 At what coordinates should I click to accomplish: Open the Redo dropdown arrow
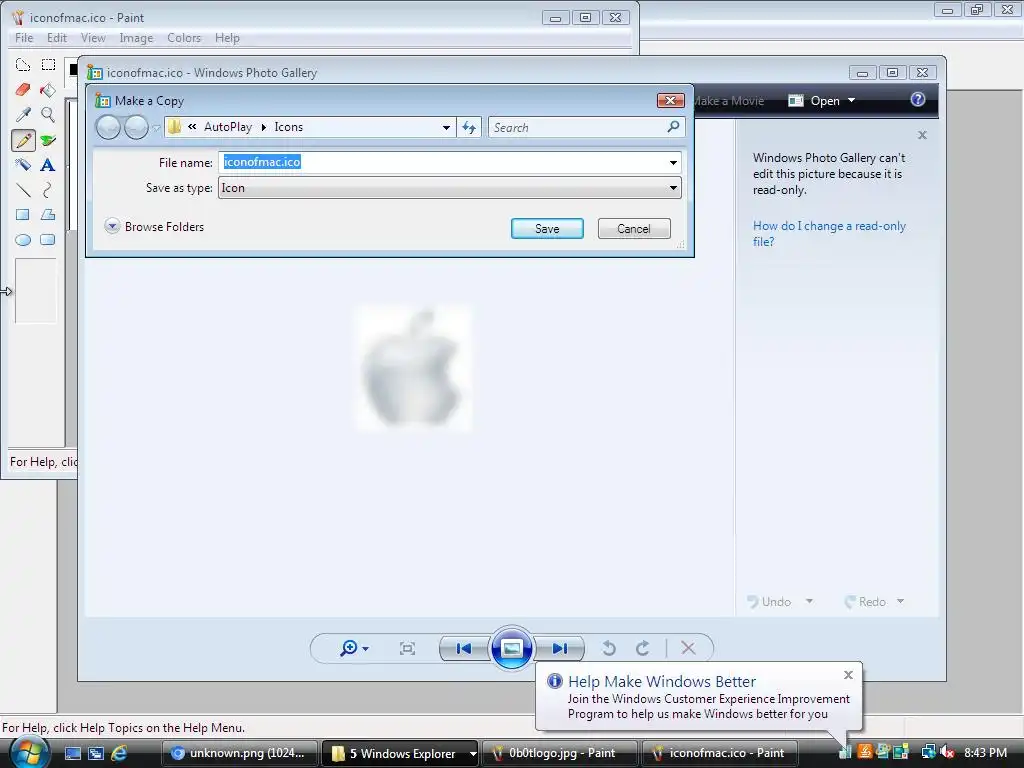pyautogui.click(x=901, y=601)
